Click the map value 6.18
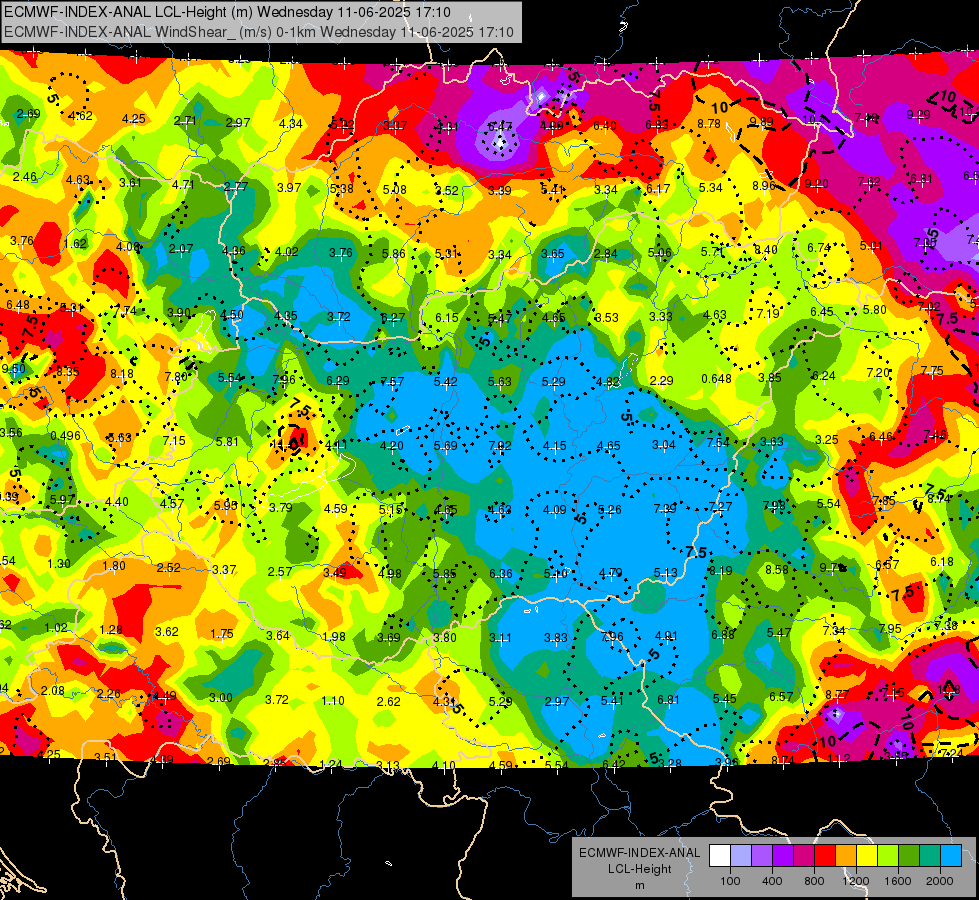The width and height of the screenshot is (979, 900). click(942, 562)
